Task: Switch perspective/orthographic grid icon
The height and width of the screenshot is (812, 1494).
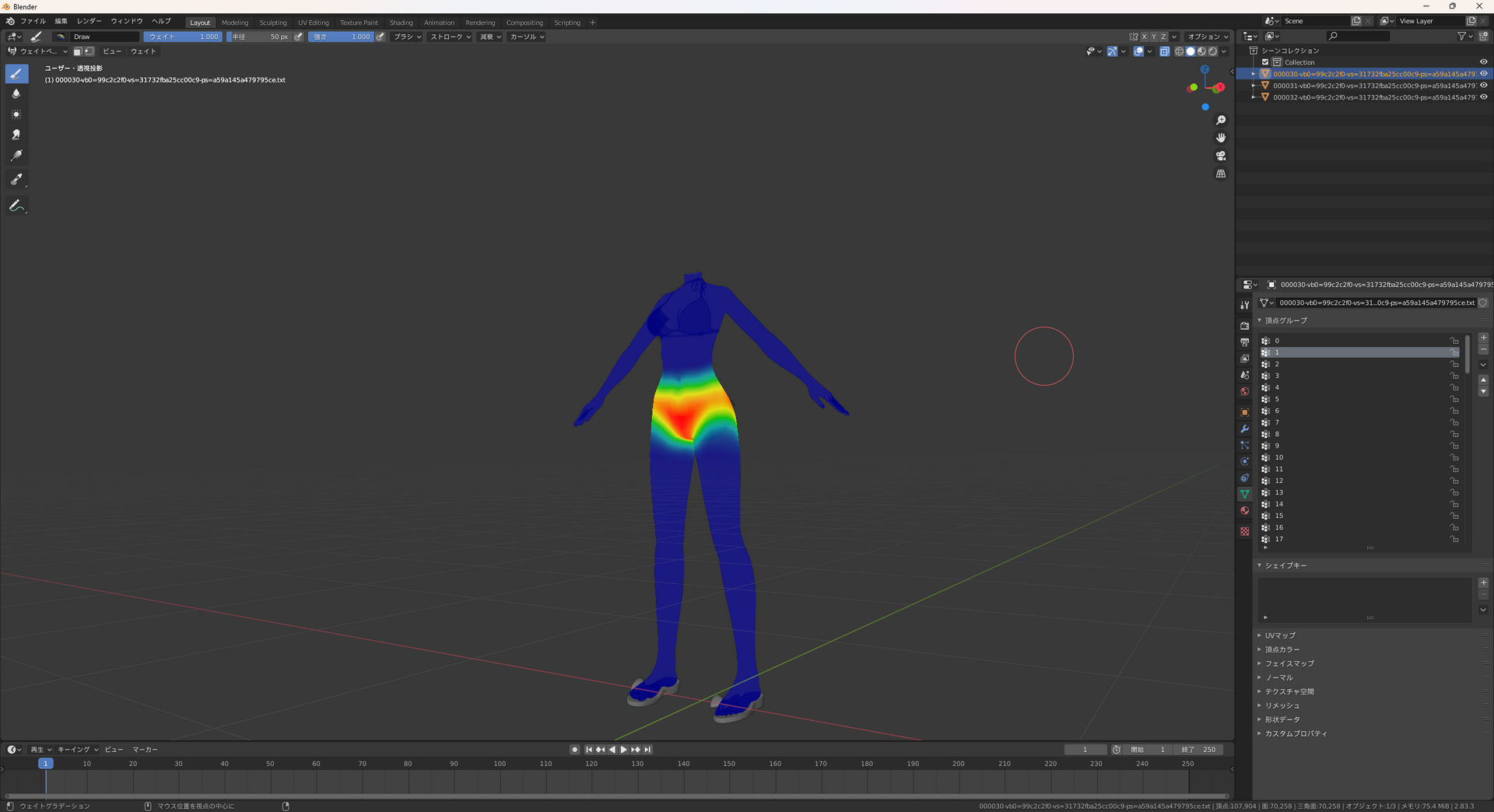Action: point(1221,173)
